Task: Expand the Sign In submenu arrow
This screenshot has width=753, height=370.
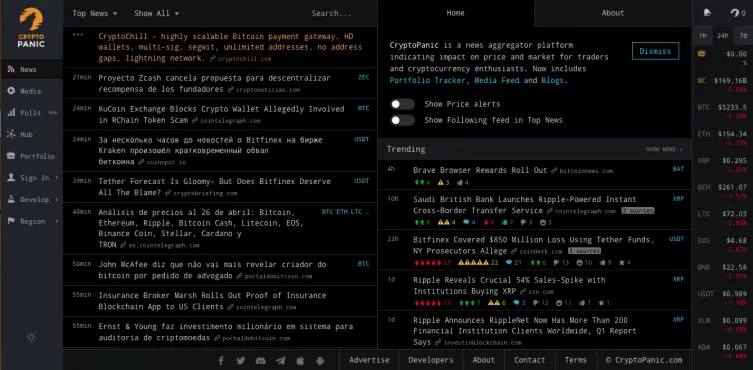Action: pos(57,178)
